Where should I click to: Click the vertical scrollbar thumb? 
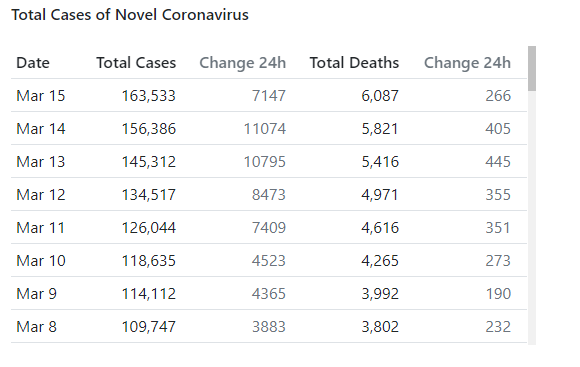click(x=532, y=68)
